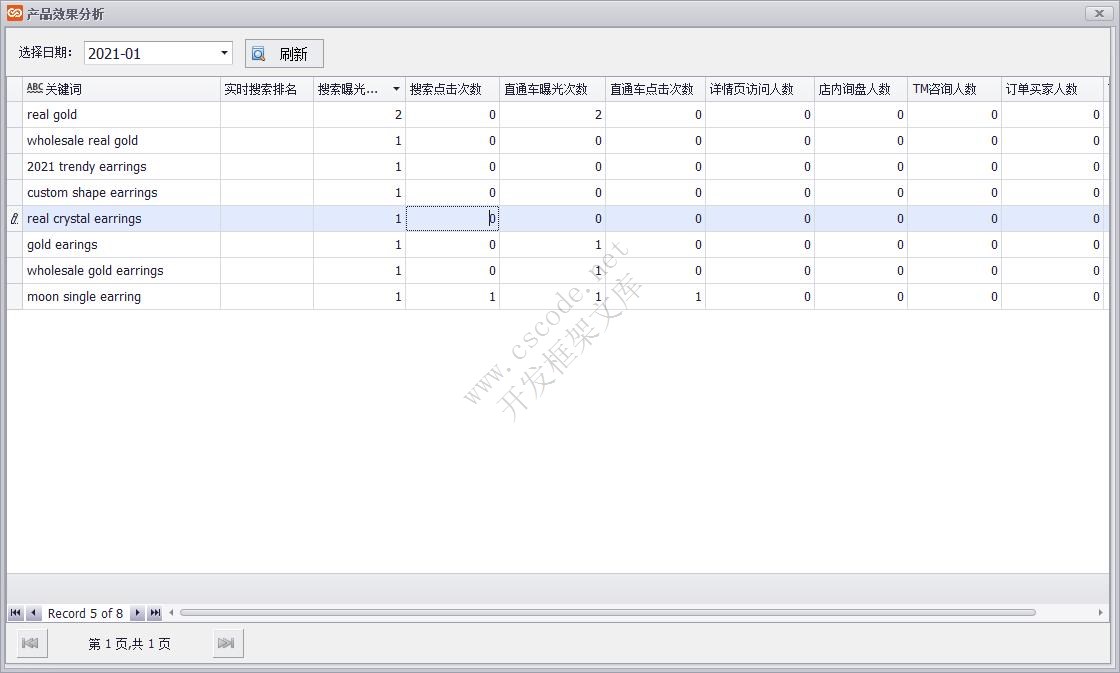Image resolution: width=1120 pixels, height=673 pixels.
Task: Select the 'real crystal earrings' keyword cell
Action: coord(121,219)
